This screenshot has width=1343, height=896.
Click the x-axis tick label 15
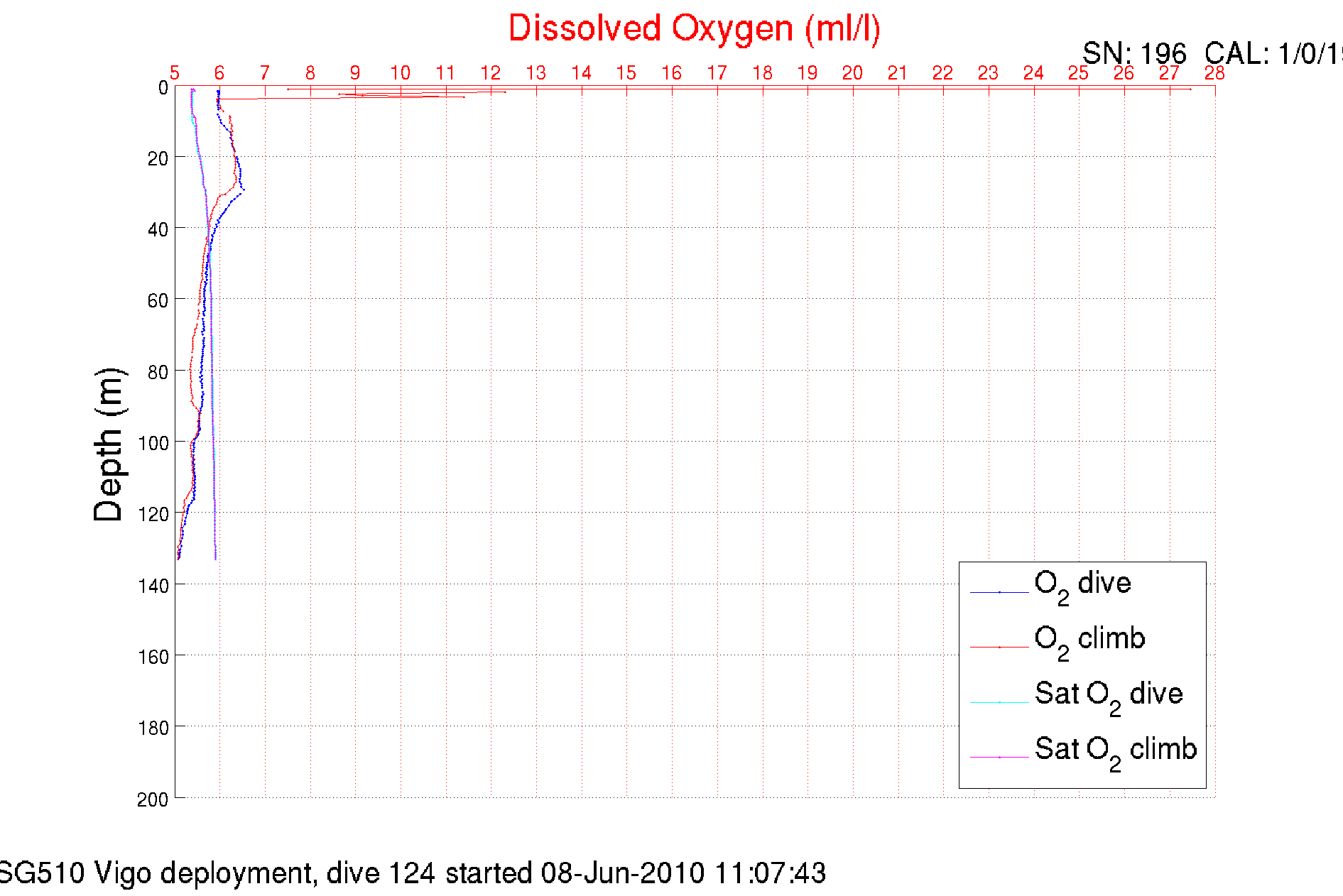[626, 73]
